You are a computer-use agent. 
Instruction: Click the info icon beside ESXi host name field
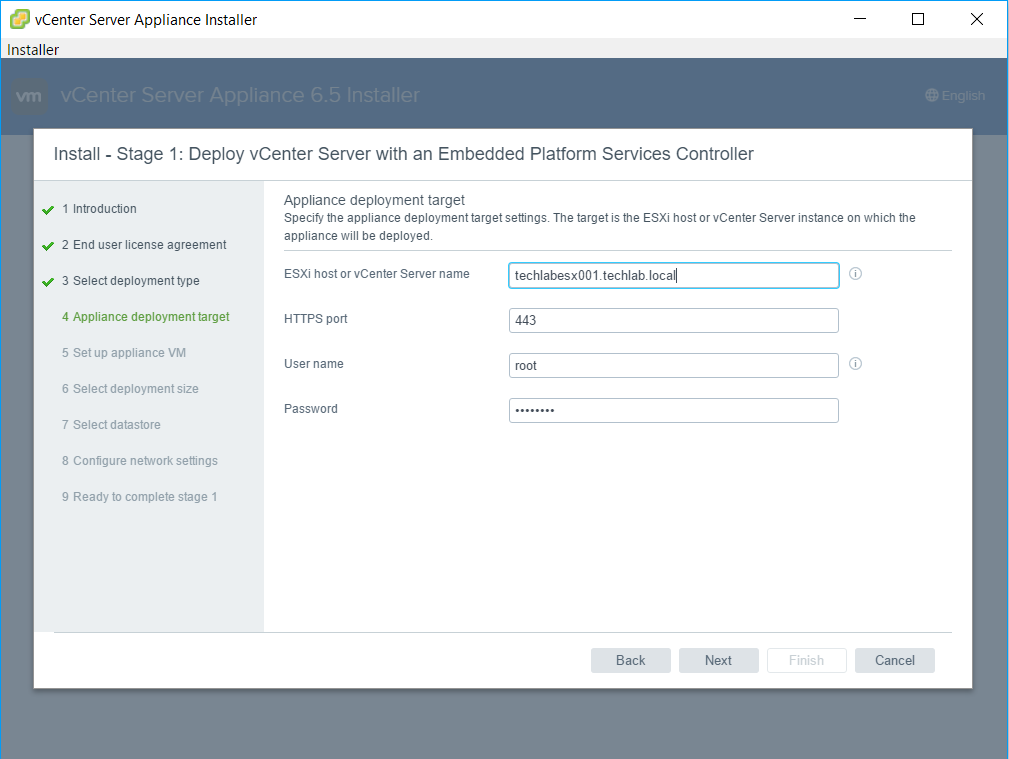(855, 274)
